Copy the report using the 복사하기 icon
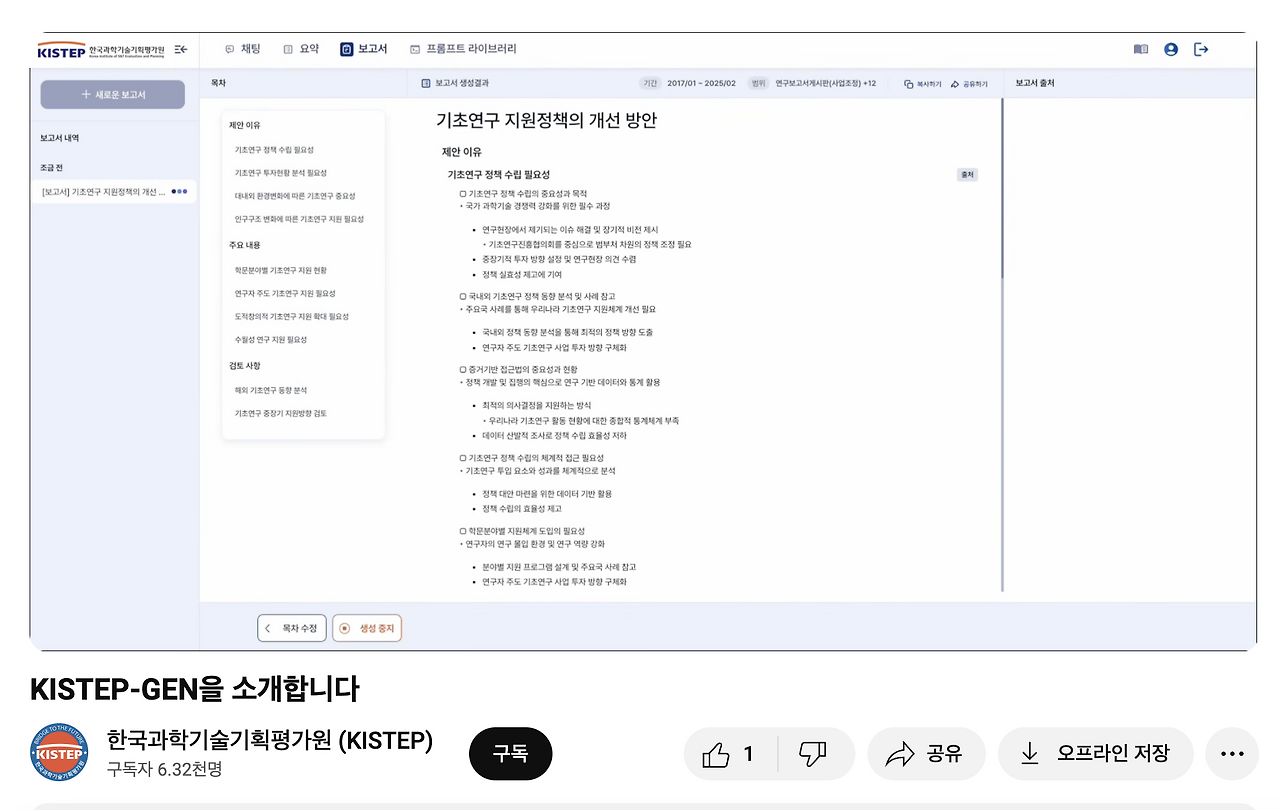 click(924, 82)
